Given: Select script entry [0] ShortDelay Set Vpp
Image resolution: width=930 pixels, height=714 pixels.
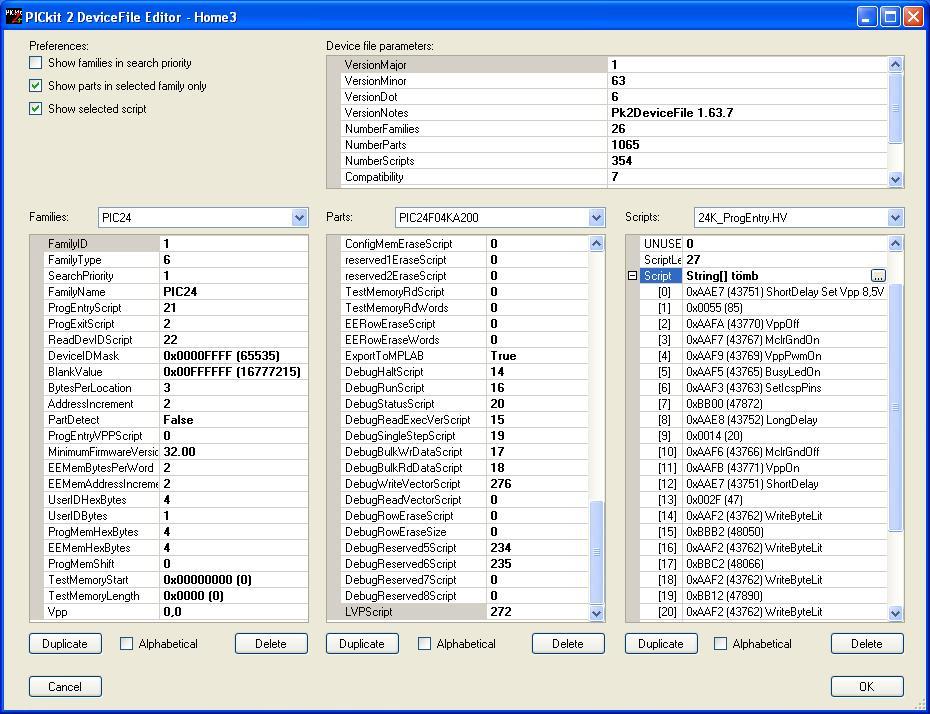Looking at the screenshot, I should (763, 292).
